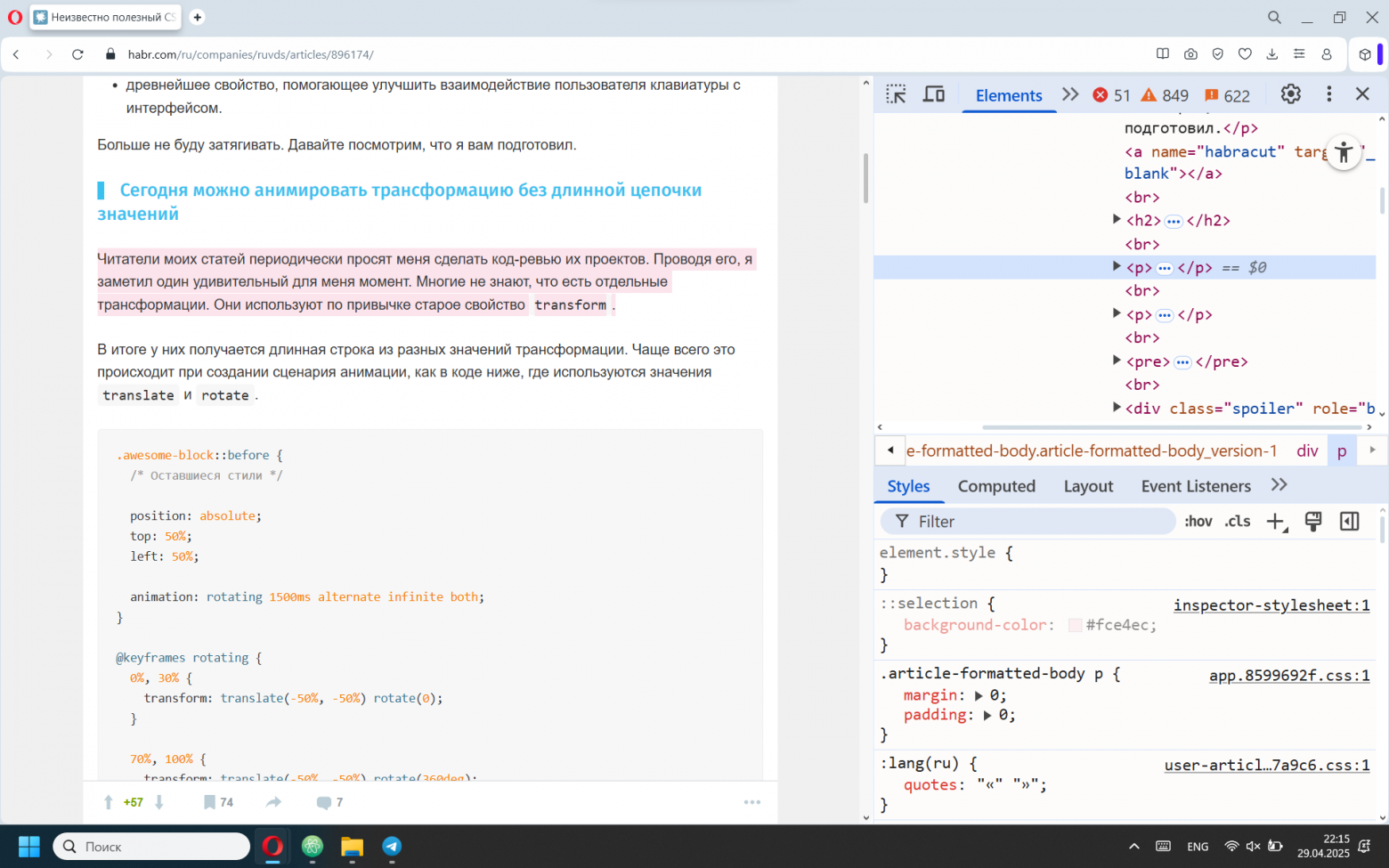Bookmark the article using the bookmark icon
The image size is (1389, 868).
tap(209, 802)
